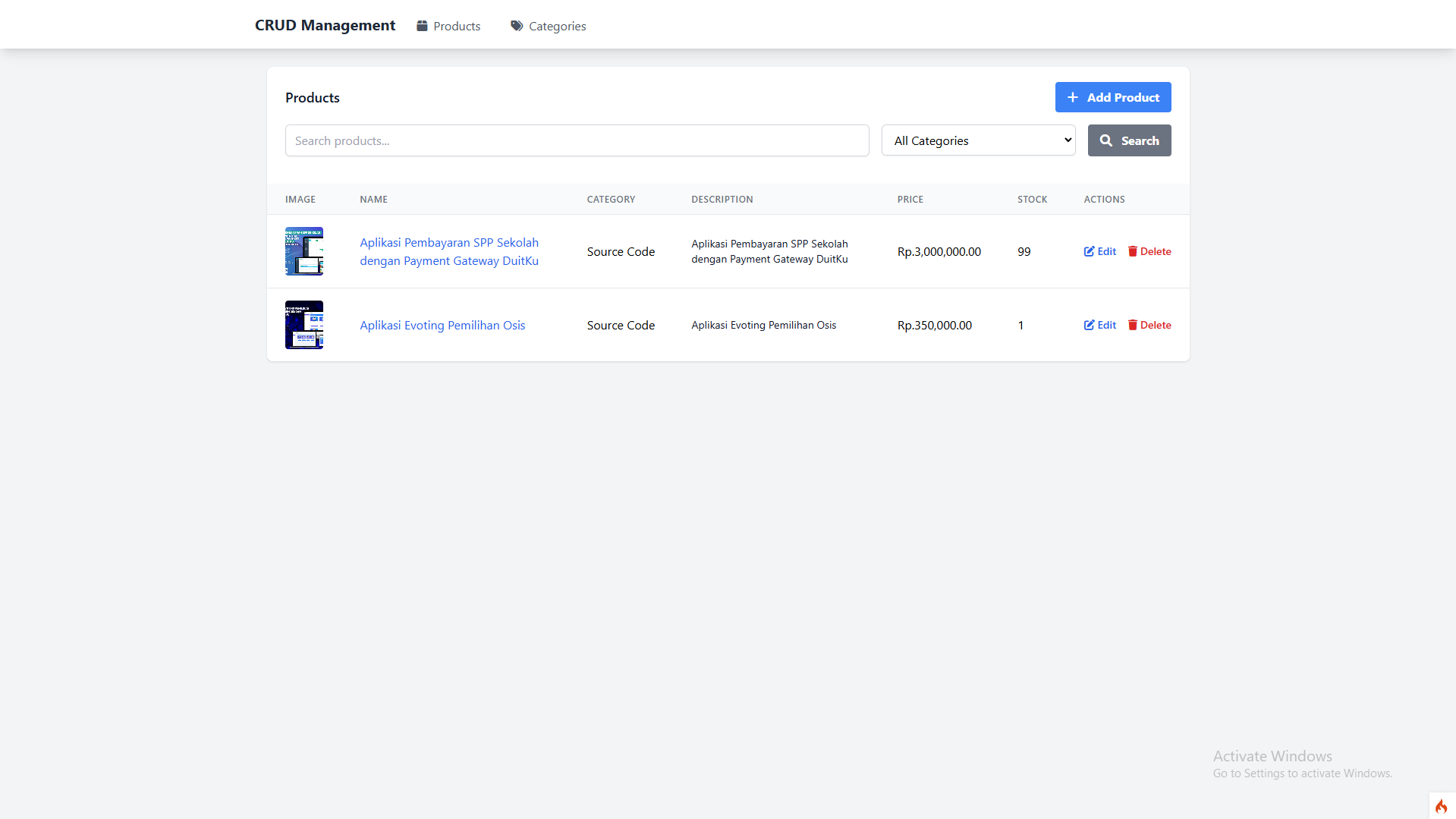Click the ACTIONS column header
This screenshot has height=819, width=1456.
point(1104,199)
